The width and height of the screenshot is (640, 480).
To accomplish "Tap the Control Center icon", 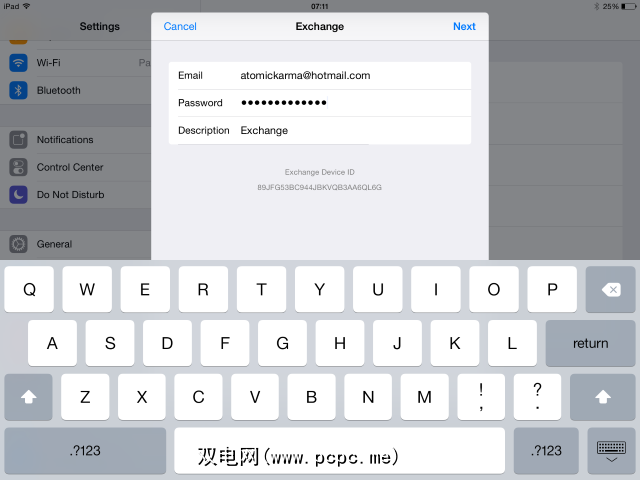I will tap(18, 167).
